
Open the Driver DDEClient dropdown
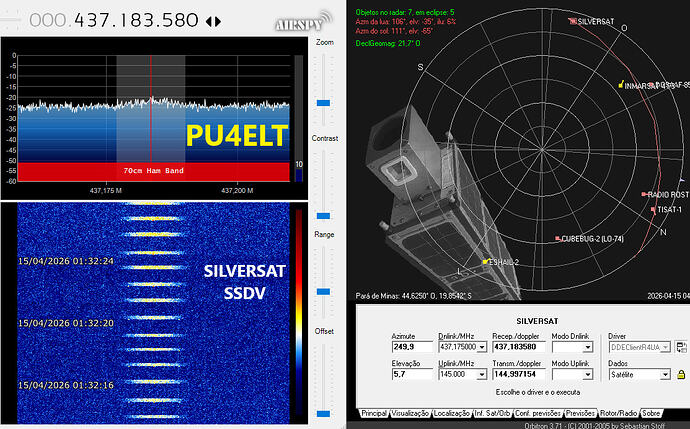pos(665,347)
